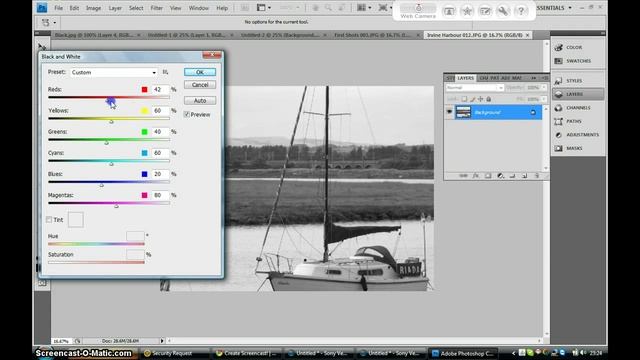This screenshot has width=640, height=360.
Task: Open the Image menu
Action: click(x=93, y=8)
